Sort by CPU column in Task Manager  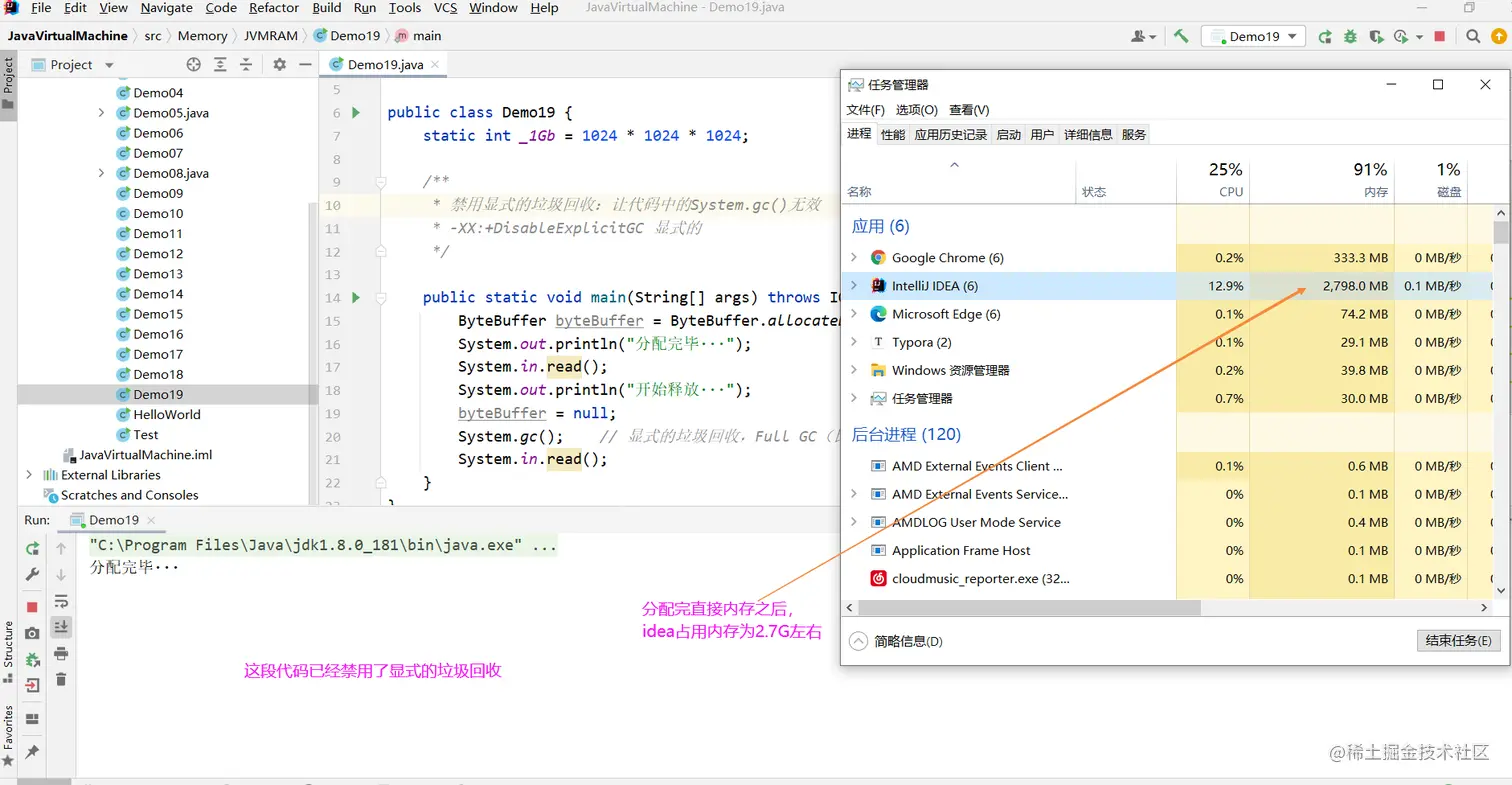[1213, 179]
